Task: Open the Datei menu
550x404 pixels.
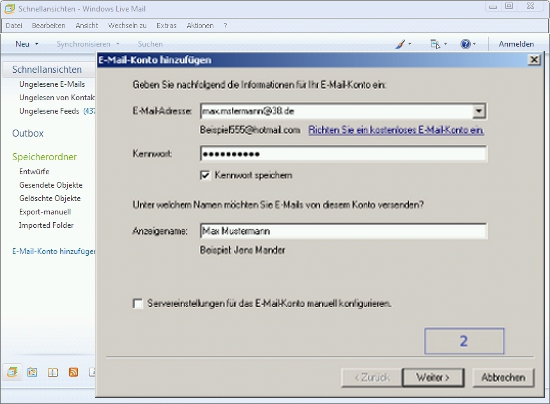Action: (x=14, y=26)
